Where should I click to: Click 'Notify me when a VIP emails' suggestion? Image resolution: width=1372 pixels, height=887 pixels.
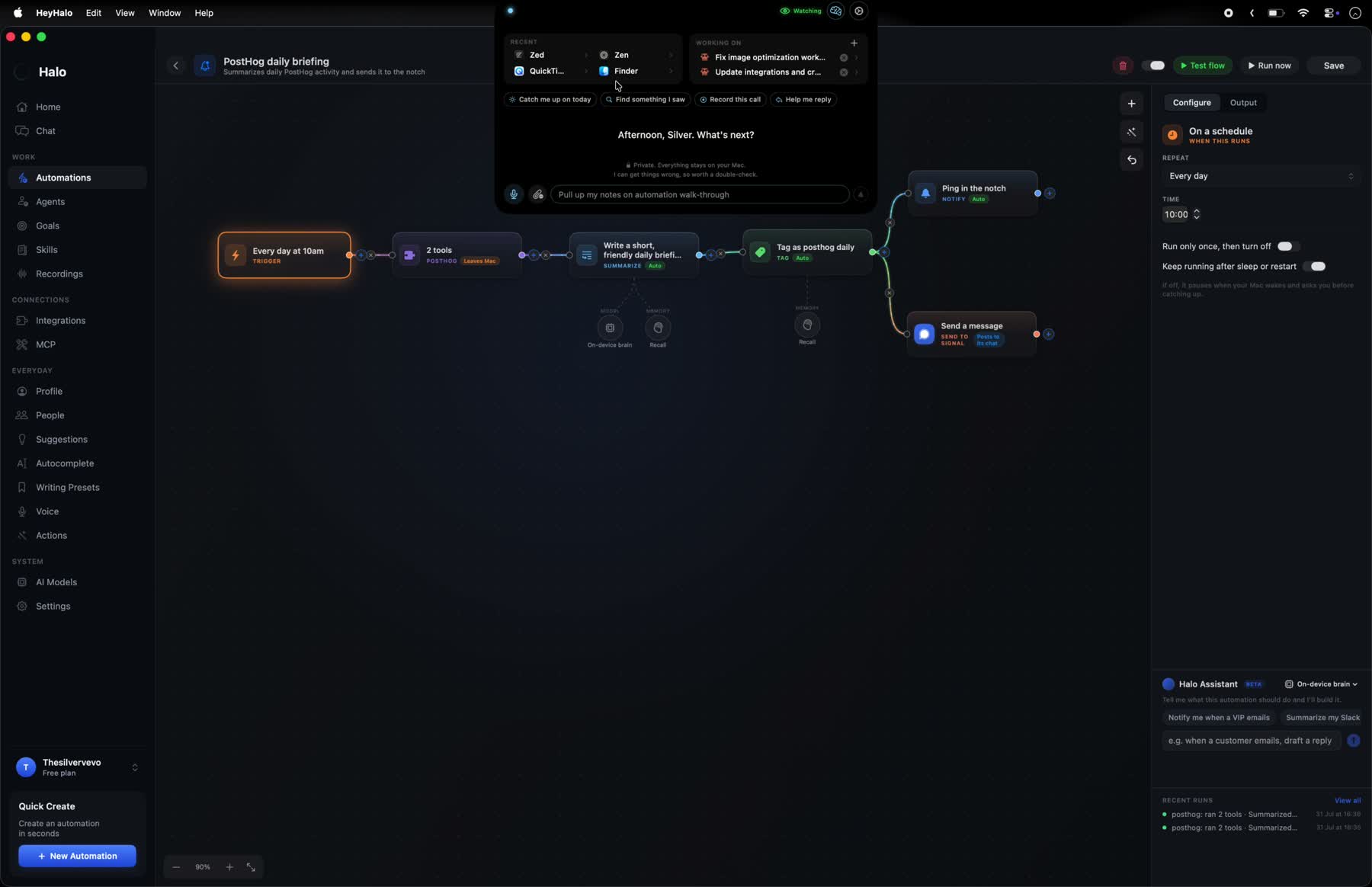(x=1219, y=718)
